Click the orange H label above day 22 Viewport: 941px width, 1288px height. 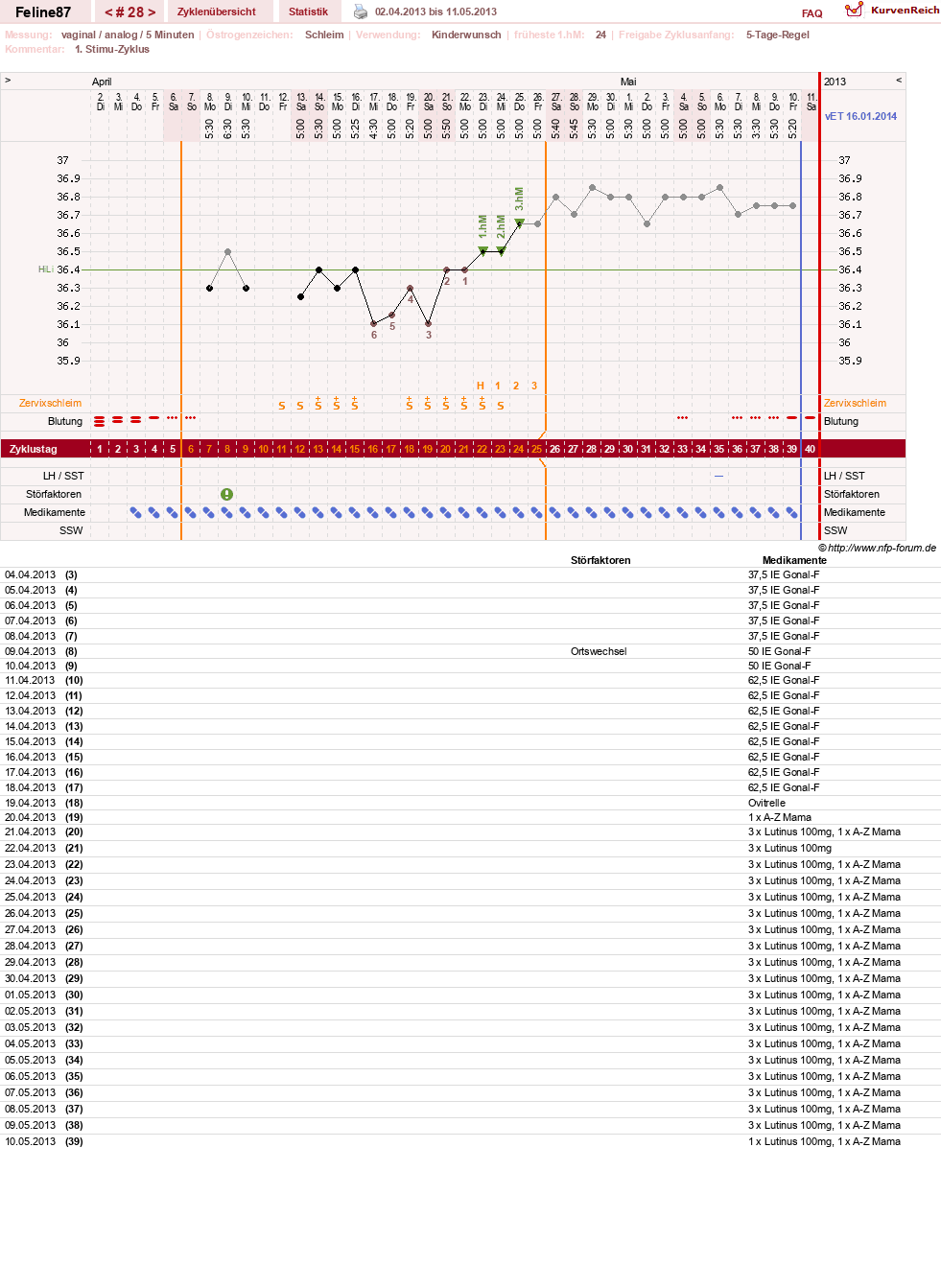click(480, 386)
